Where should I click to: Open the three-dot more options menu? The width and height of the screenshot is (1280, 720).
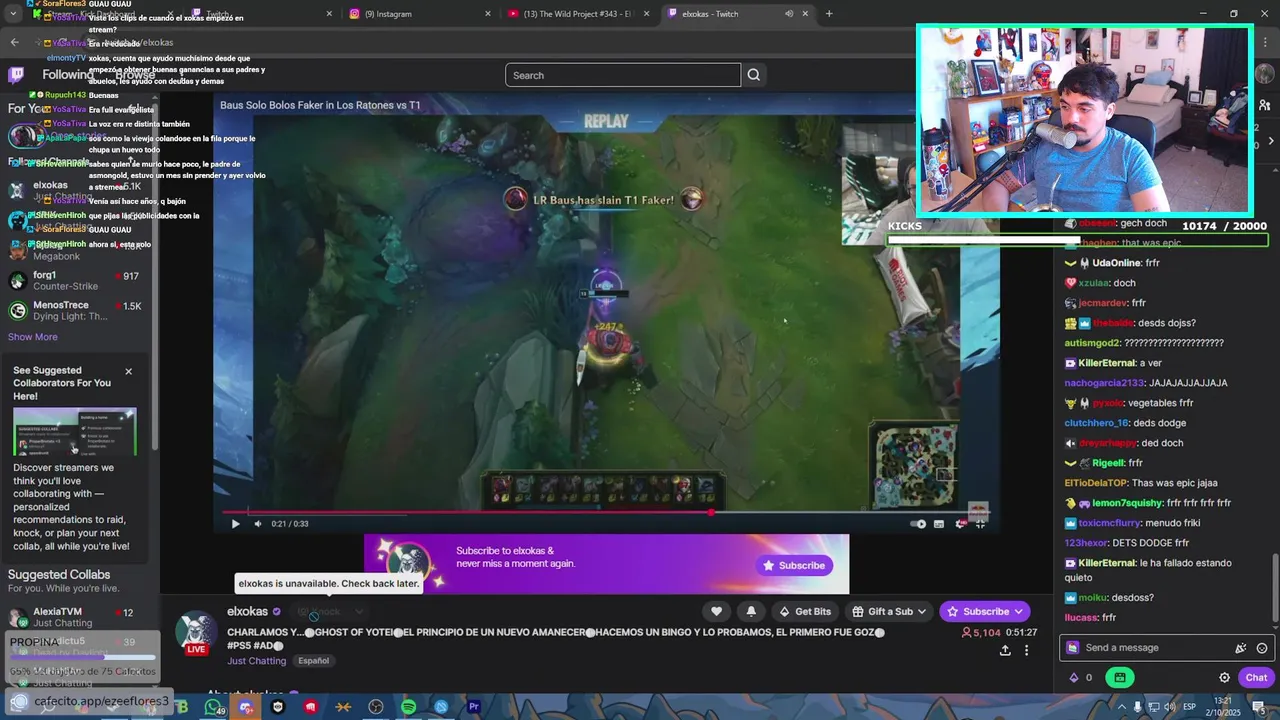point(1026,650)
